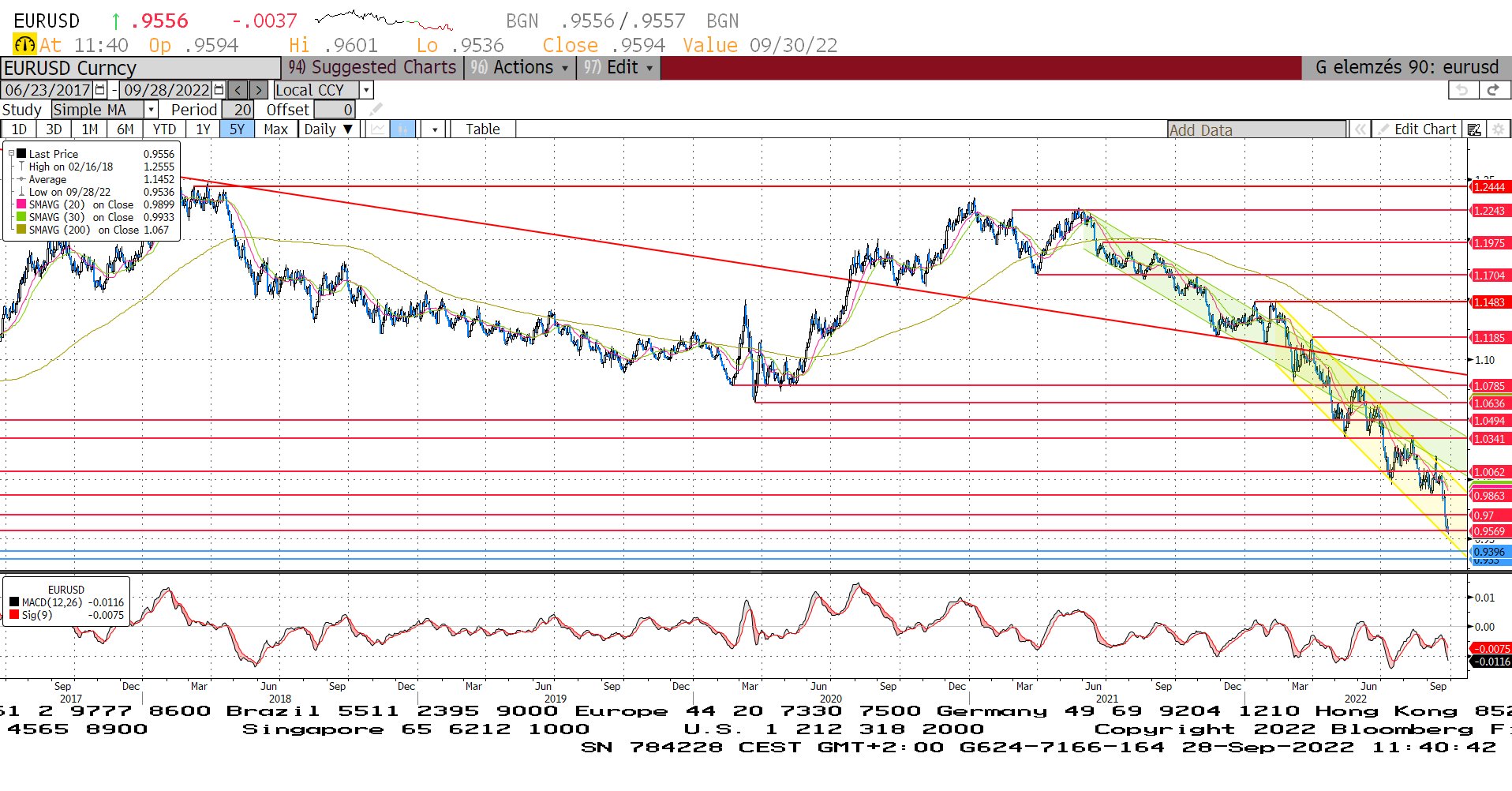The height and width of the screenshot is (791, 1512).
Task: Click the Add Data input field
Action: [1257, 129]
